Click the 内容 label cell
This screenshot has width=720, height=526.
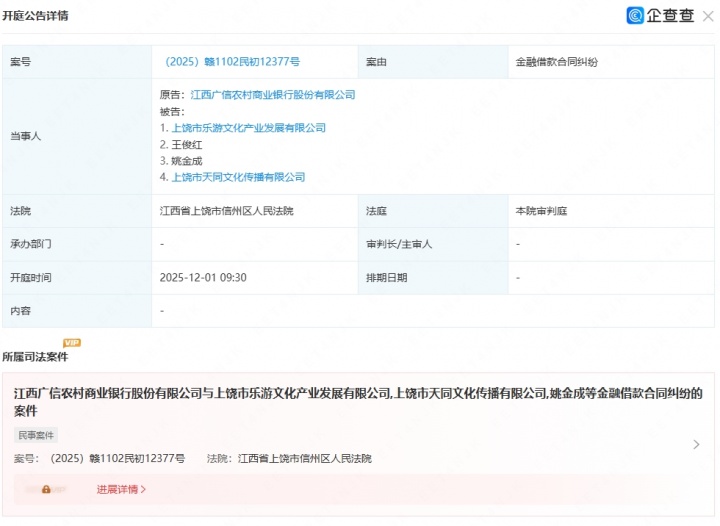(x=77, y=311)
